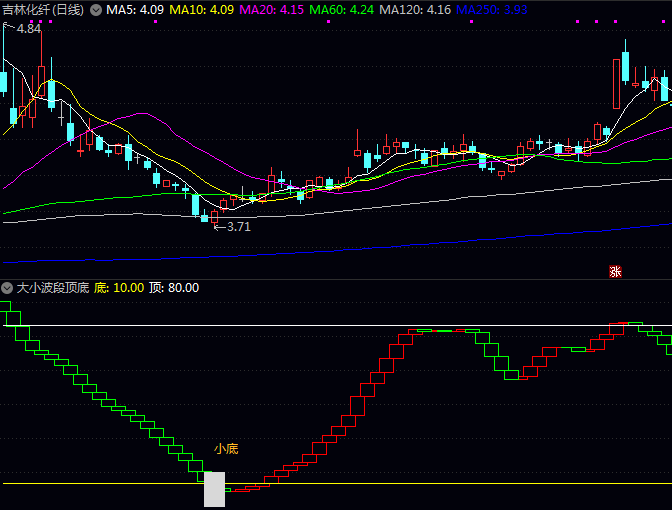Screen dimensions: 672x510
Task: Select the MA5 indicator label
Action: click(x=135, y=10)
